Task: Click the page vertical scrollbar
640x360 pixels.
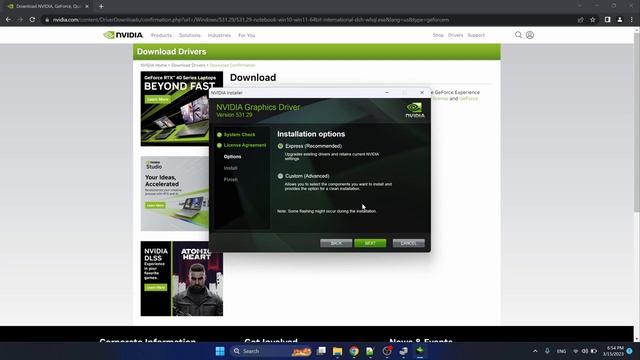Action: (x=636, y=122)
